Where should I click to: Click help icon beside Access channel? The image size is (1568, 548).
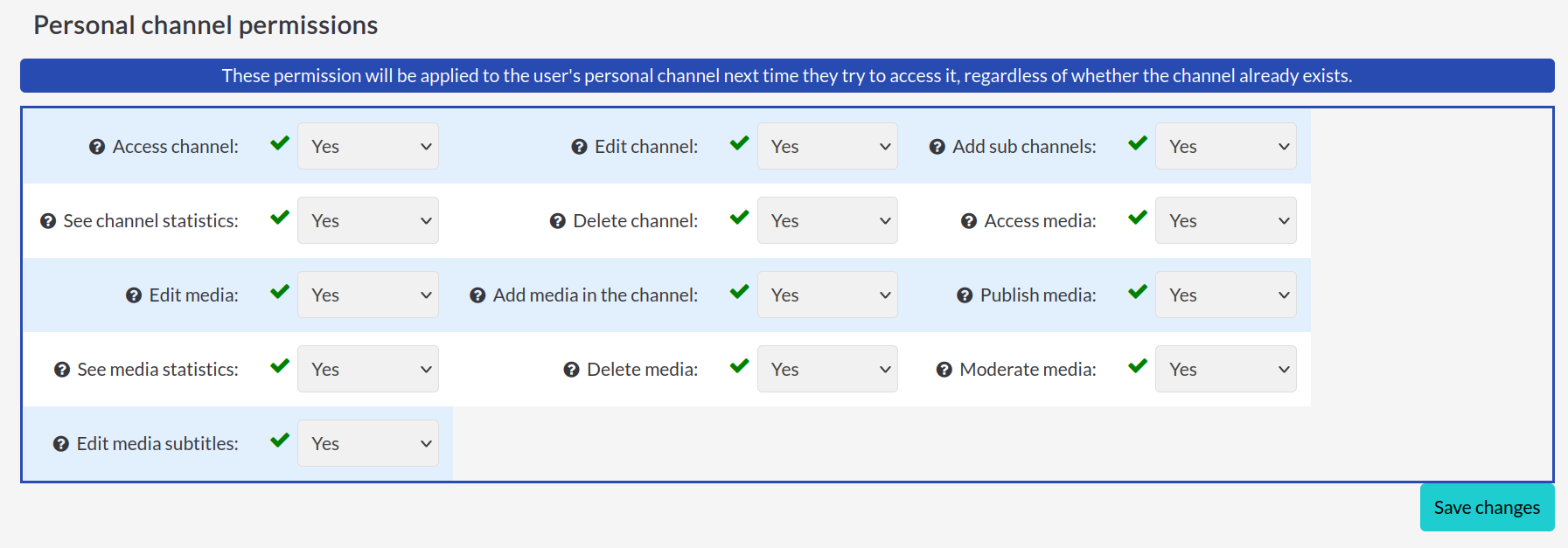point(97,147)
